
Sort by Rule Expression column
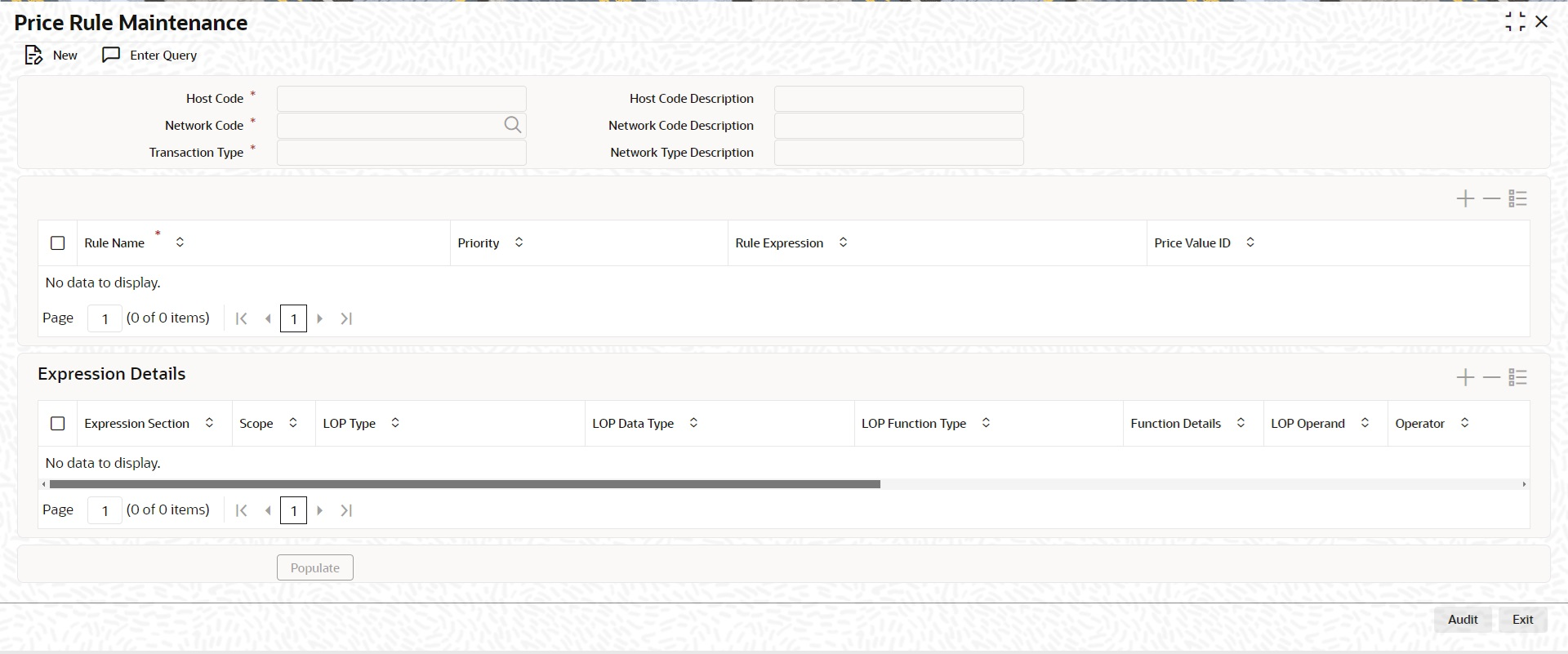click(843, 242)
